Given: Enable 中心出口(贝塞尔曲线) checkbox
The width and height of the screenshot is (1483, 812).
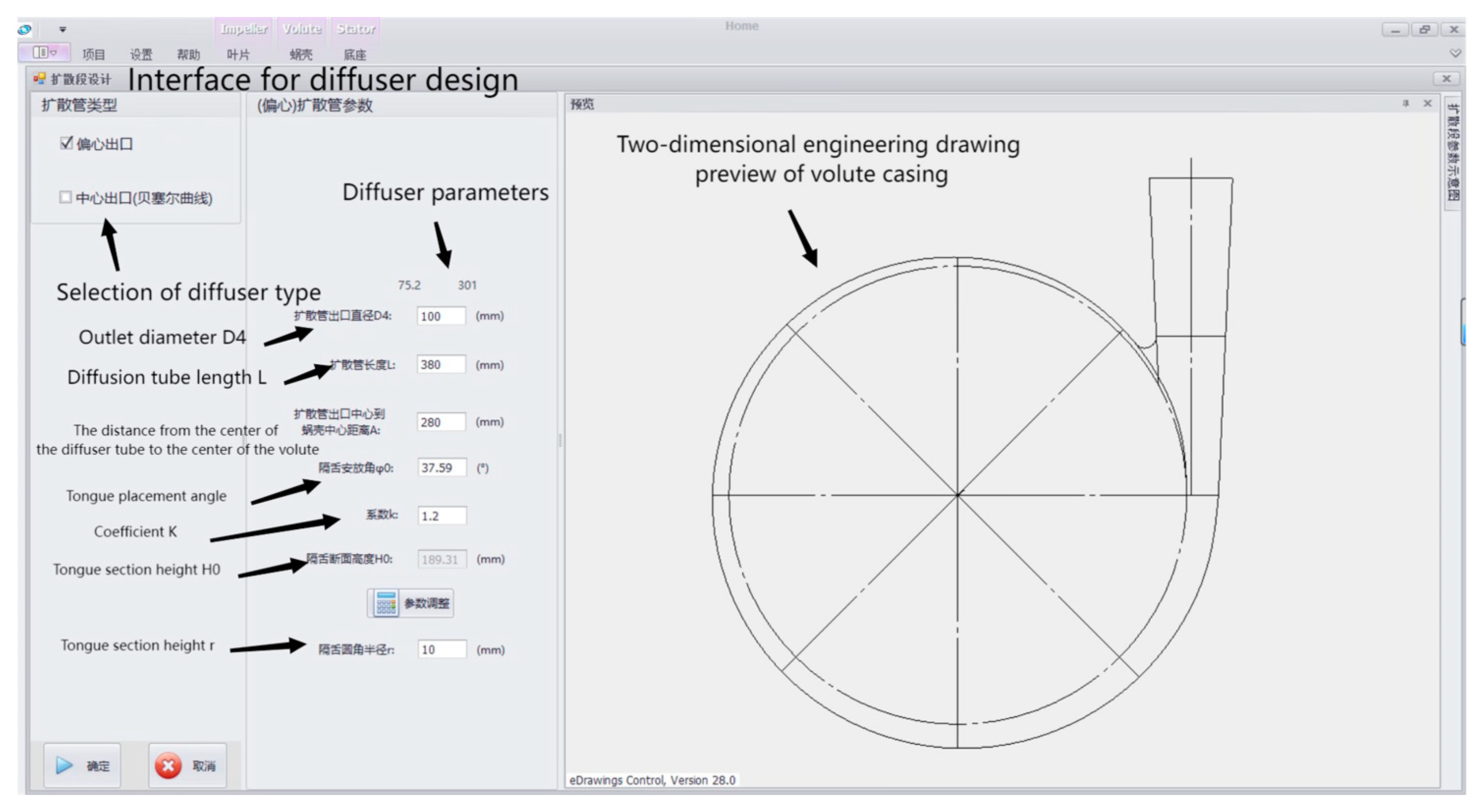Looking at the screenshot, I should coord(65,197).
